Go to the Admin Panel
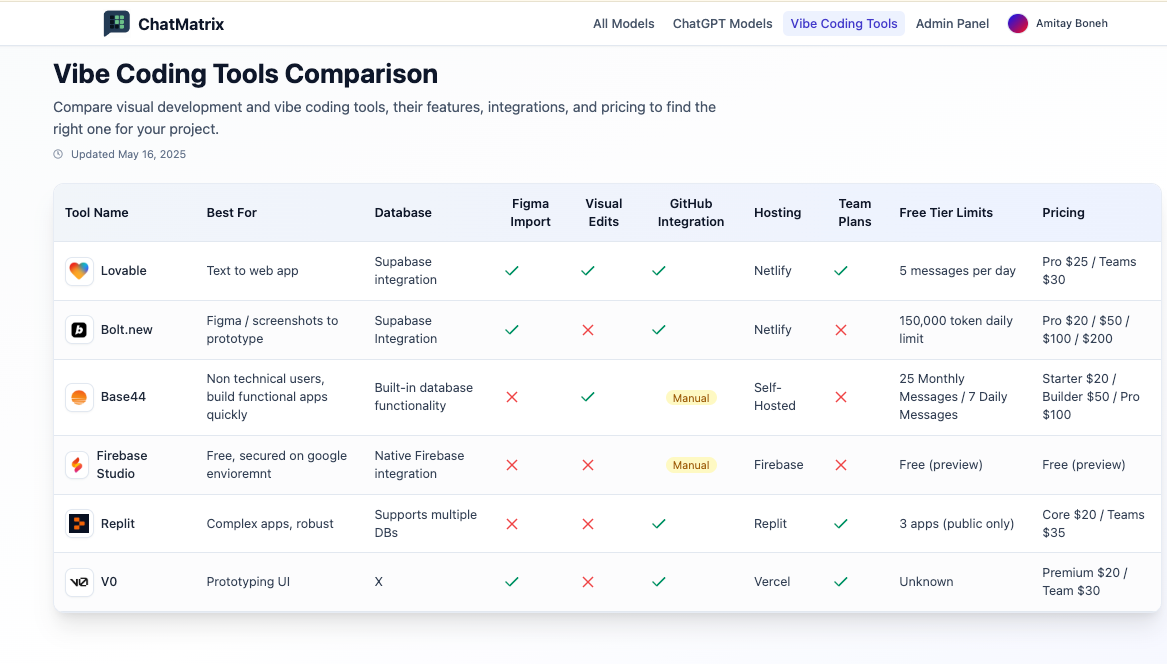Screen dimensions: 1167x664 click(952, 24)
